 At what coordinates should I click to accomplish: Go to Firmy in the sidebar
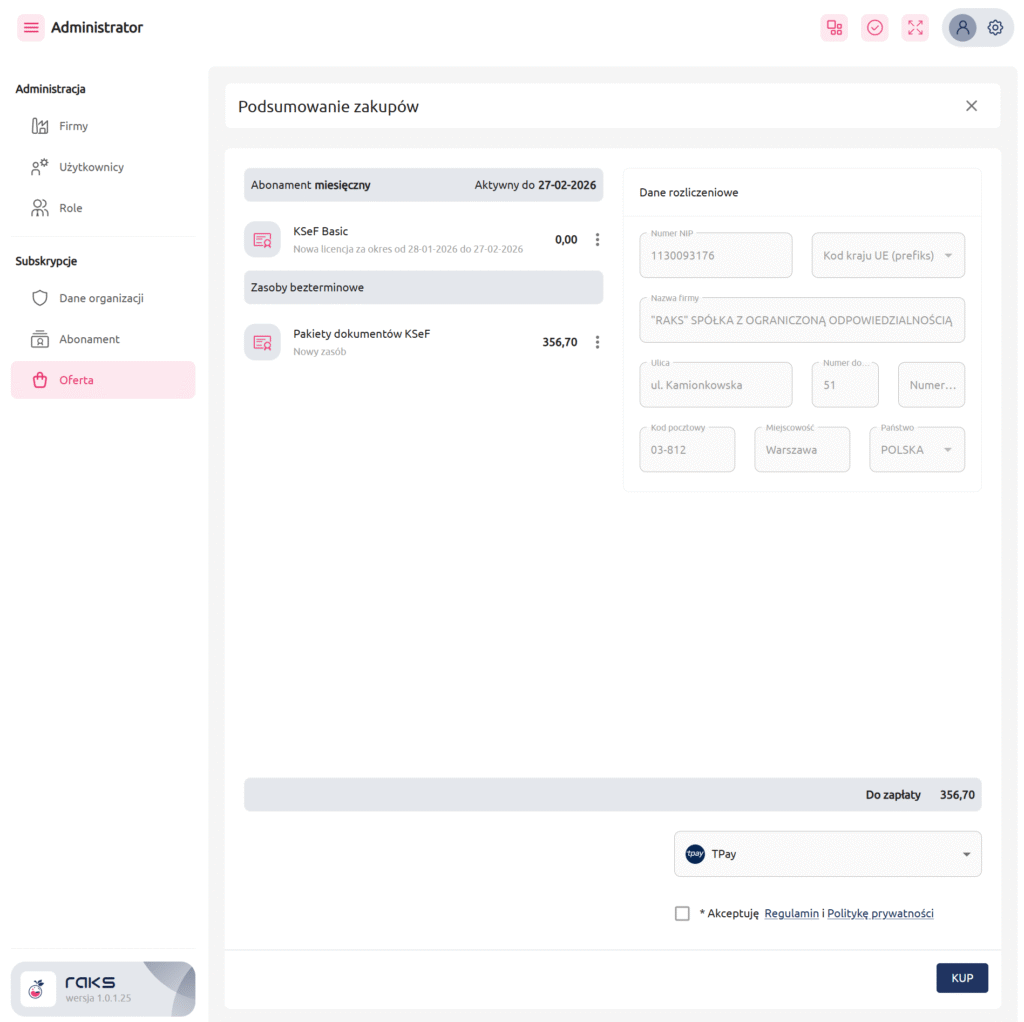point(73,126)
